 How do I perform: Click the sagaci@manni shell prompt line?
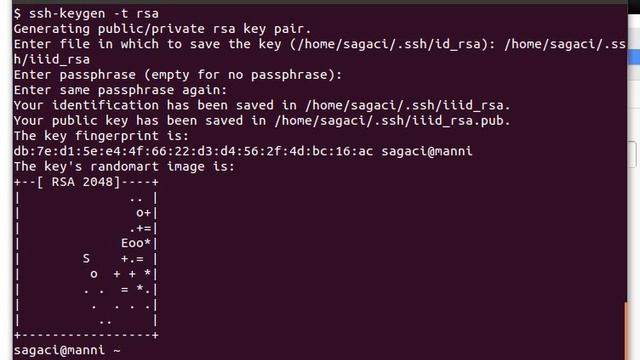tap(67, 351)
